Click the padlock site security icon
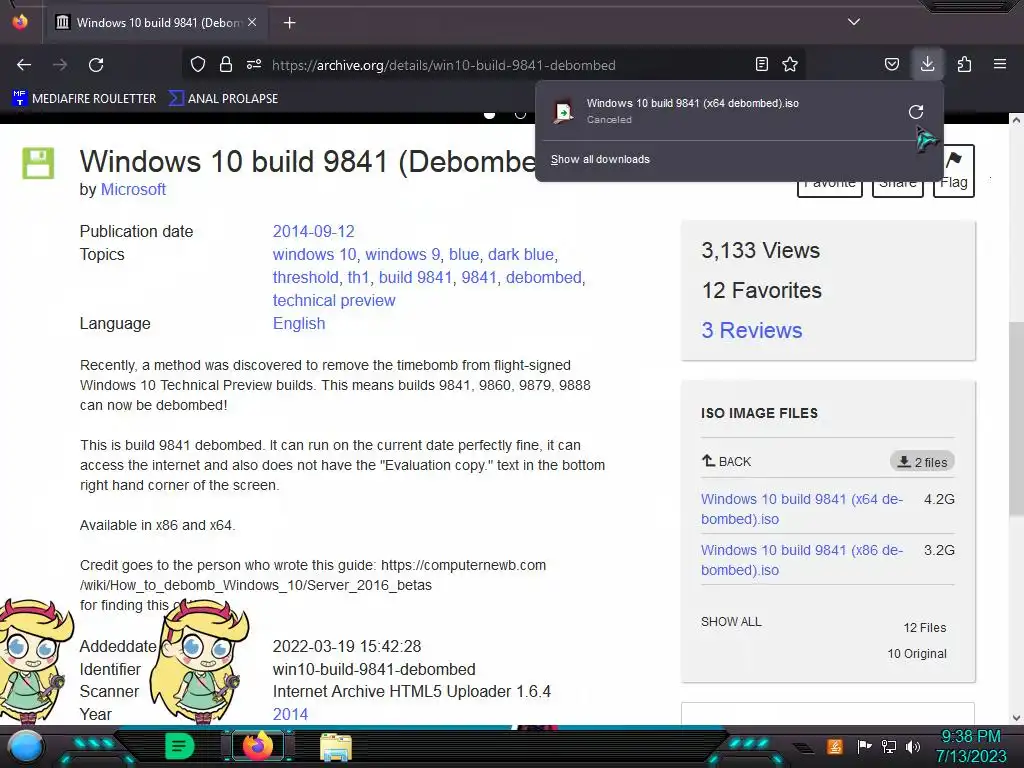The height and width of the screenshot is (768, 1024). click(x=226, y=64)
